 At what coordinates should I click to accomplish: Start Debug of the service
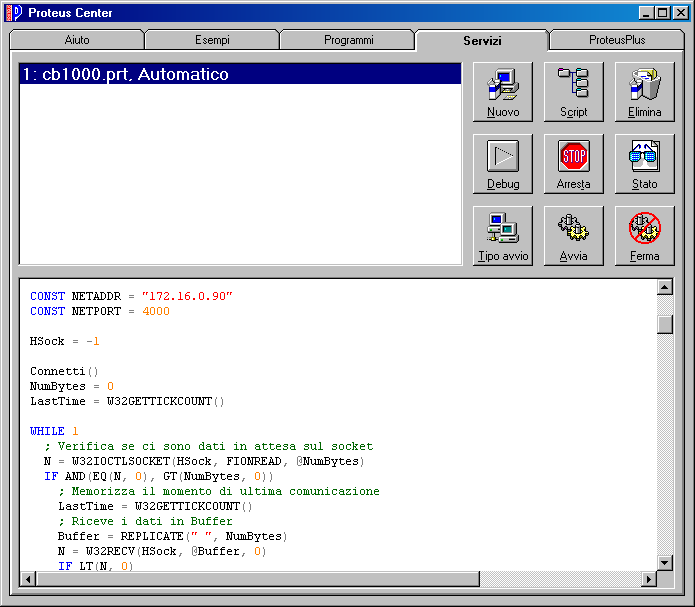[x=503, y=164]
